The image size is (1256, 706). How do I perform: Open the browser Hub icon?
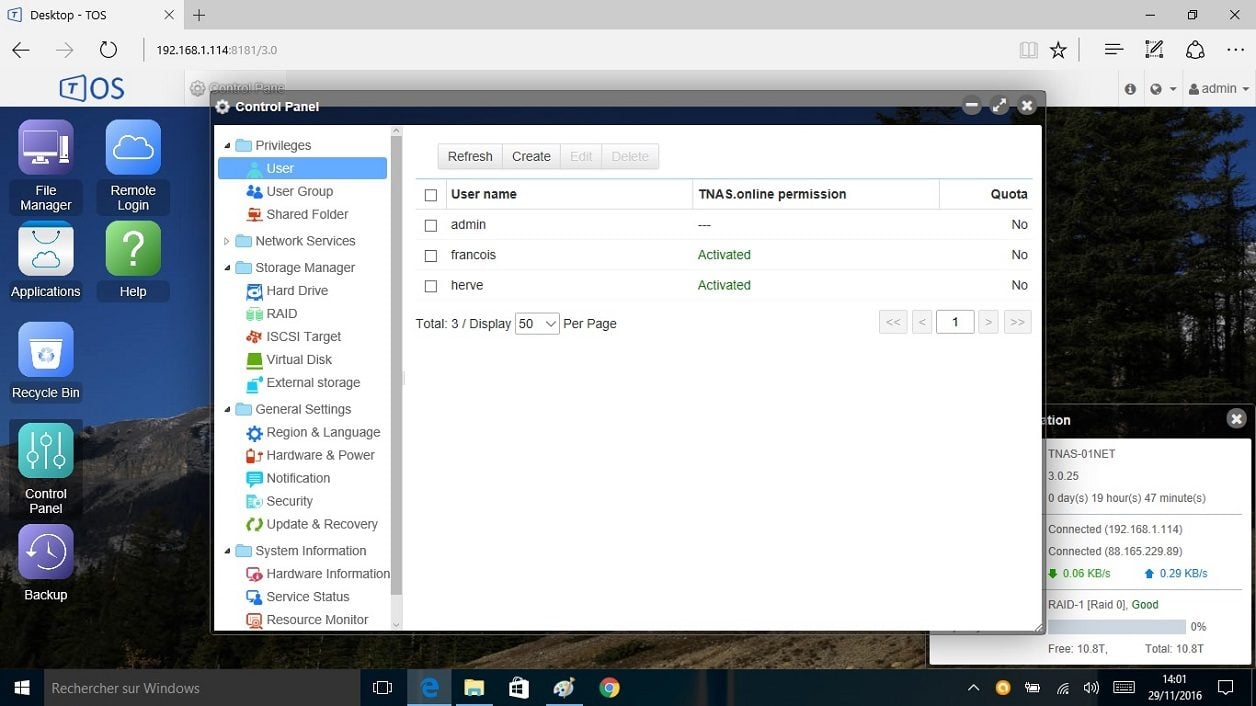pos(1114,50)
